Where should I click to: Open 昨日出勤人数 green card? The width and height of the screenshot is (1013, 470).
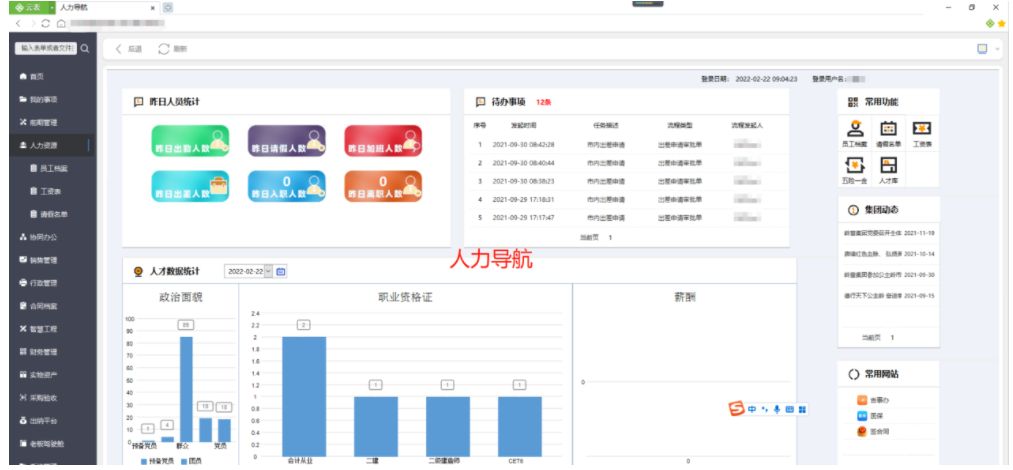click(190, 141)
